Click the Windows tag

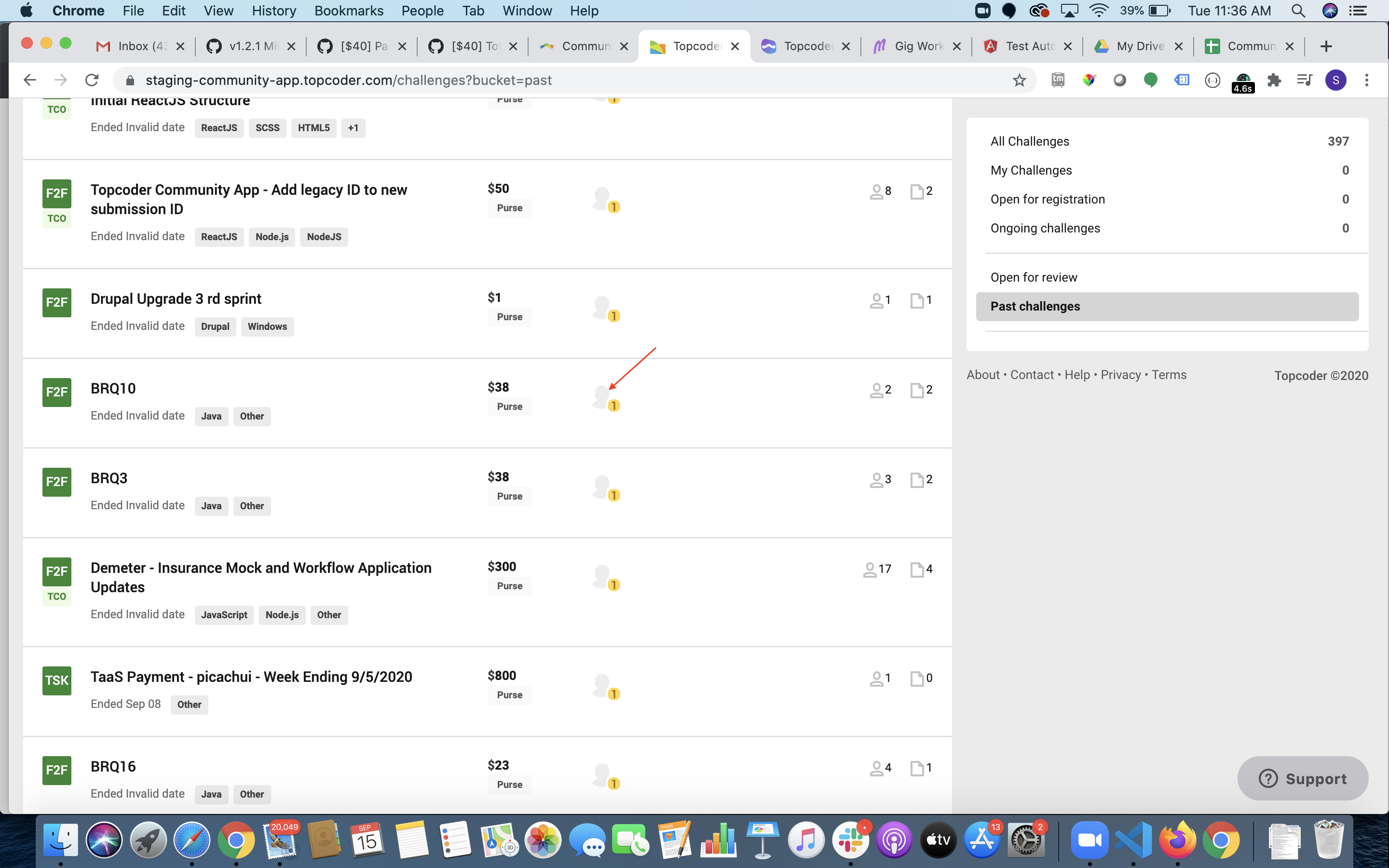[267, 326]
